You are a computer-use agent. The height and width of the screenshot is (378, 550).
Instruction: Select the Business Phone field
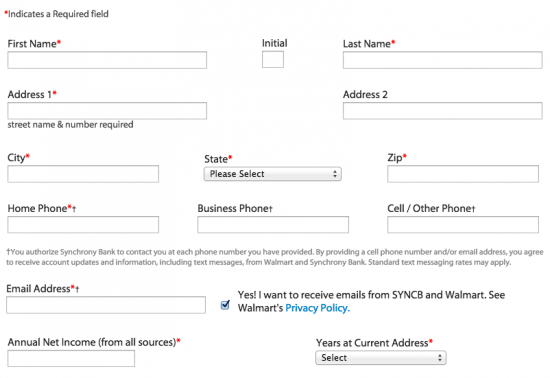tap(273, 225)
